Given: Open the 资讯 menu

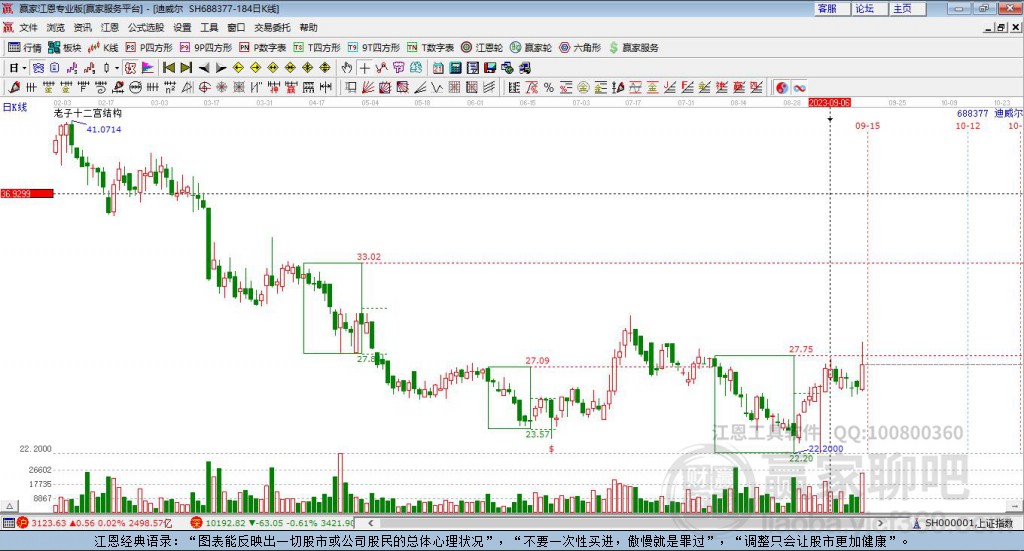Looking at the screenshot, I should 82,27.
